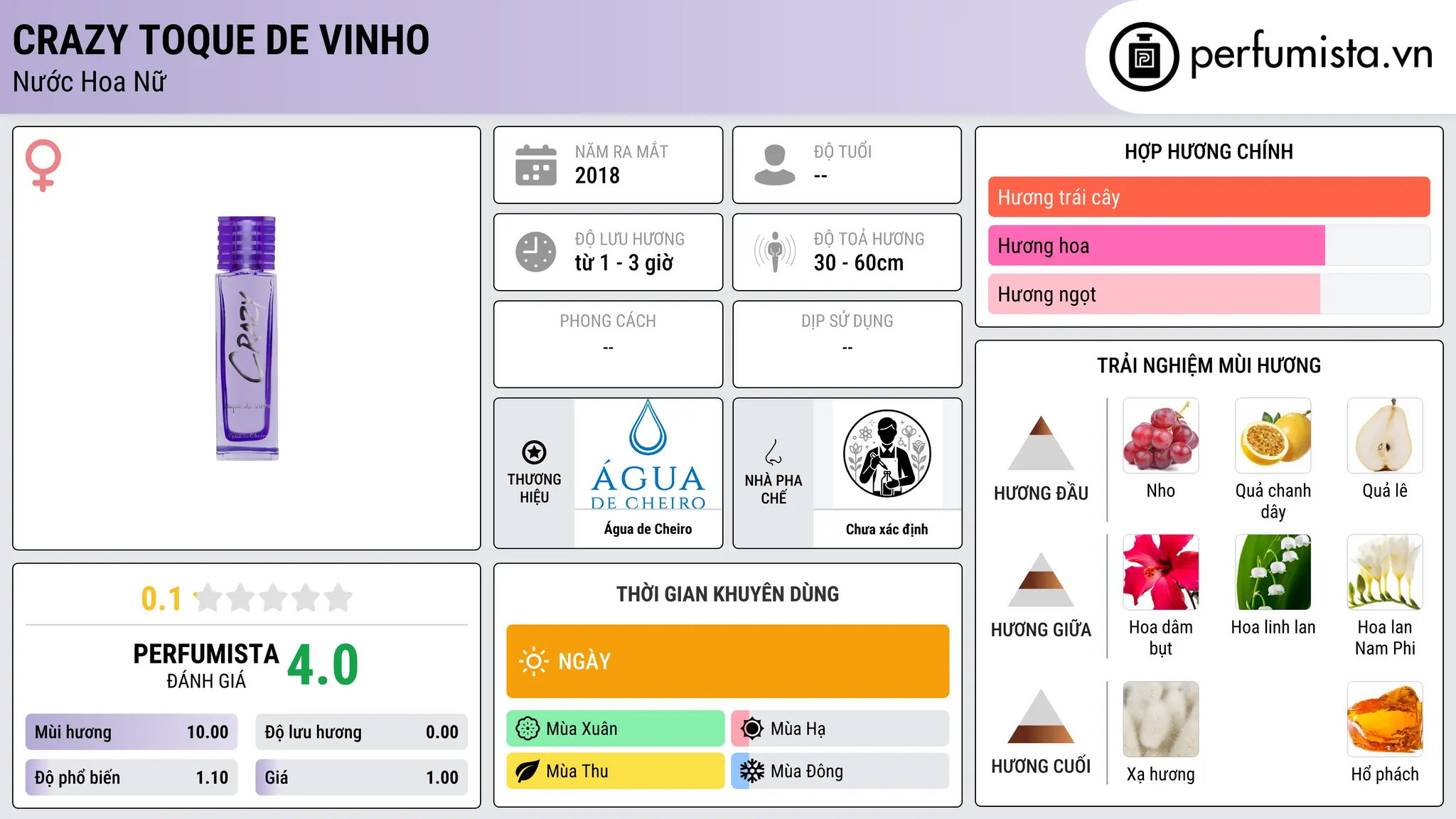1456x819 pixels.
Task: Click the Chưa xác định perfumer label
Action: click(x=887, y=529)
